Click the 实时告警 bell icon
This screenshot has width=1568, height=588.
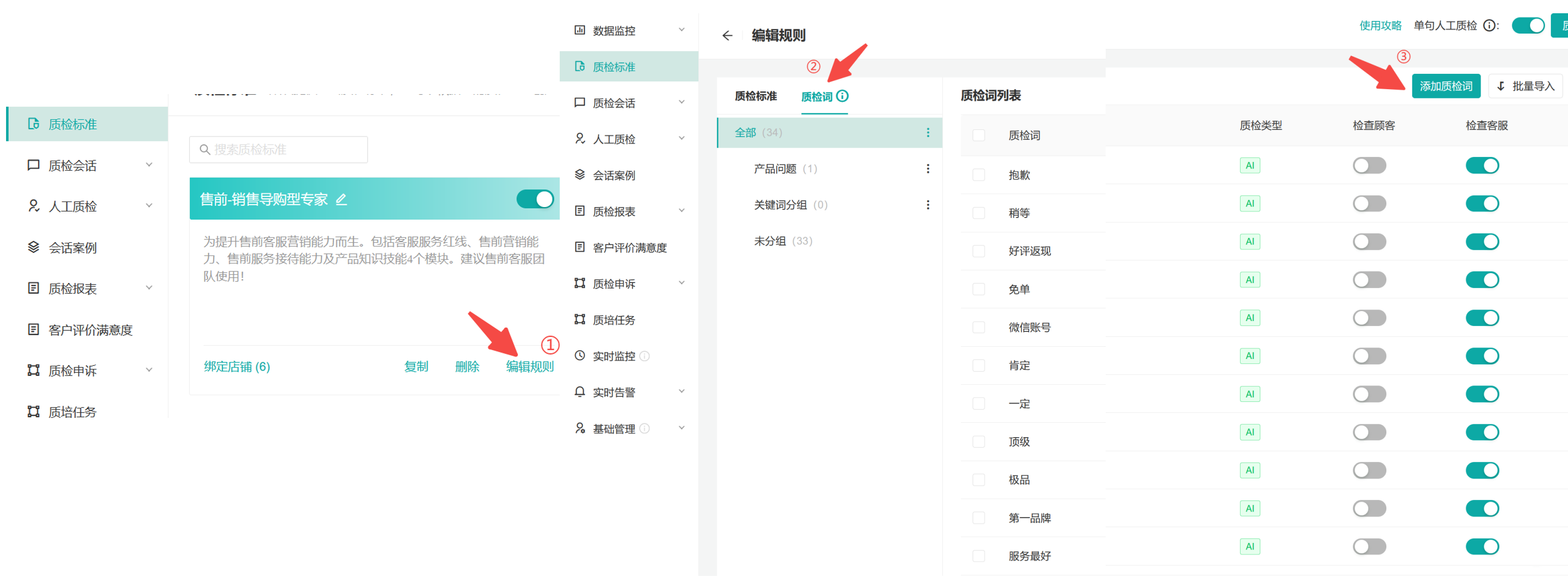[580, 391]
